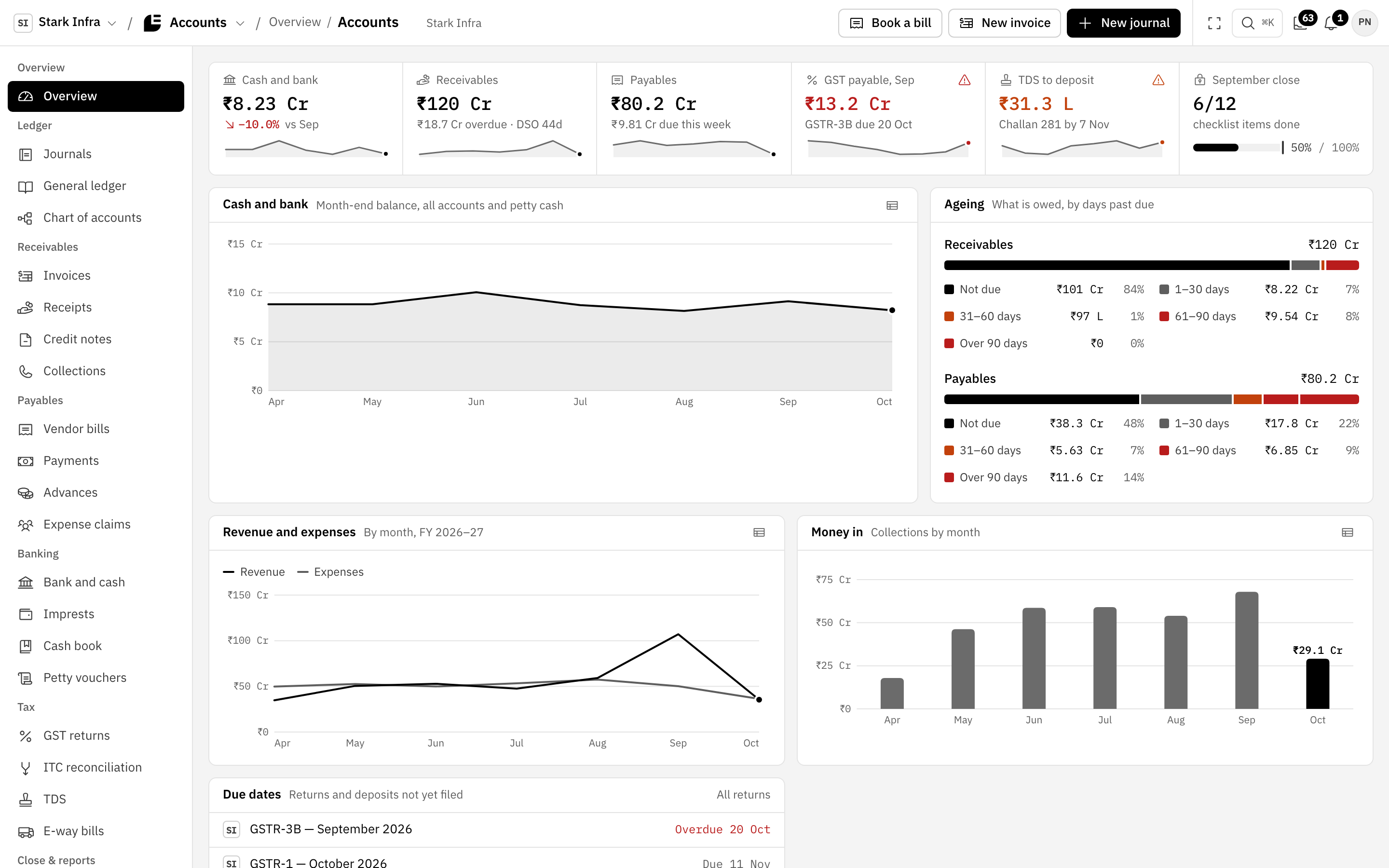Click the New journal button
Screen dimensions: 1389x868
(x=1123, y=23)
